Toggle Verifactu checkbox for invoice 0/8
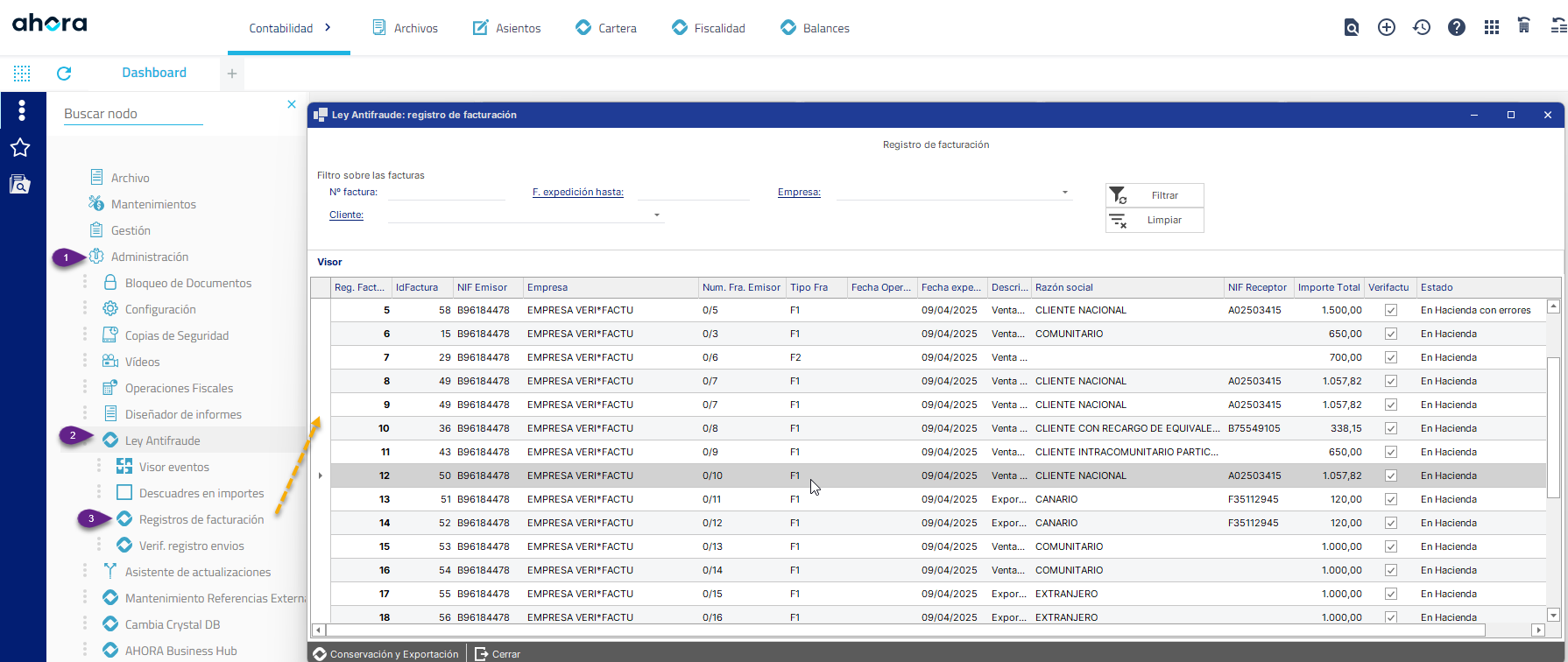 [1391, 428]
